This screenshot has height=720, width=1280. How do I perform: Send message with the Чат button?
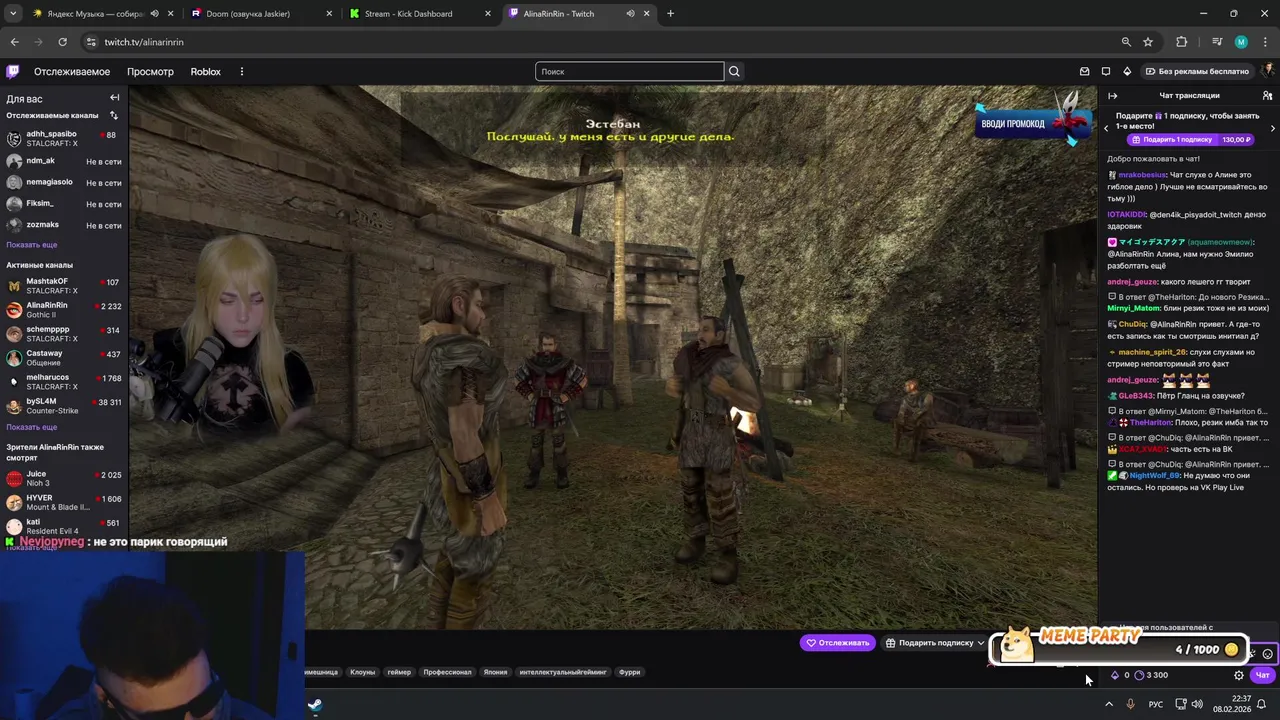pyautogui.click(x=1262, y=675)
